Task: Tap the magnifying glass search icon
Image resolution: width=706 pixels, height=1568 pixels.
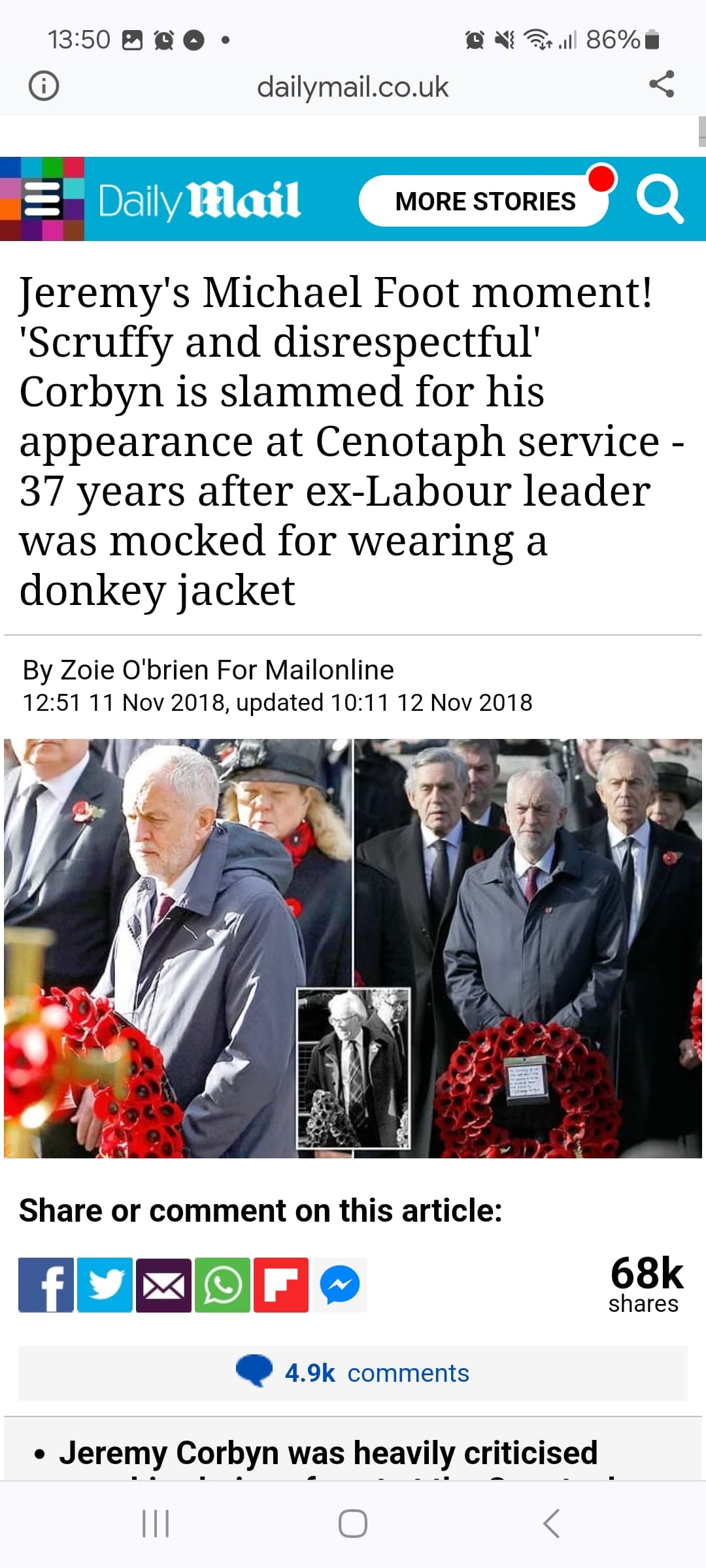Action: pos(660,199)
